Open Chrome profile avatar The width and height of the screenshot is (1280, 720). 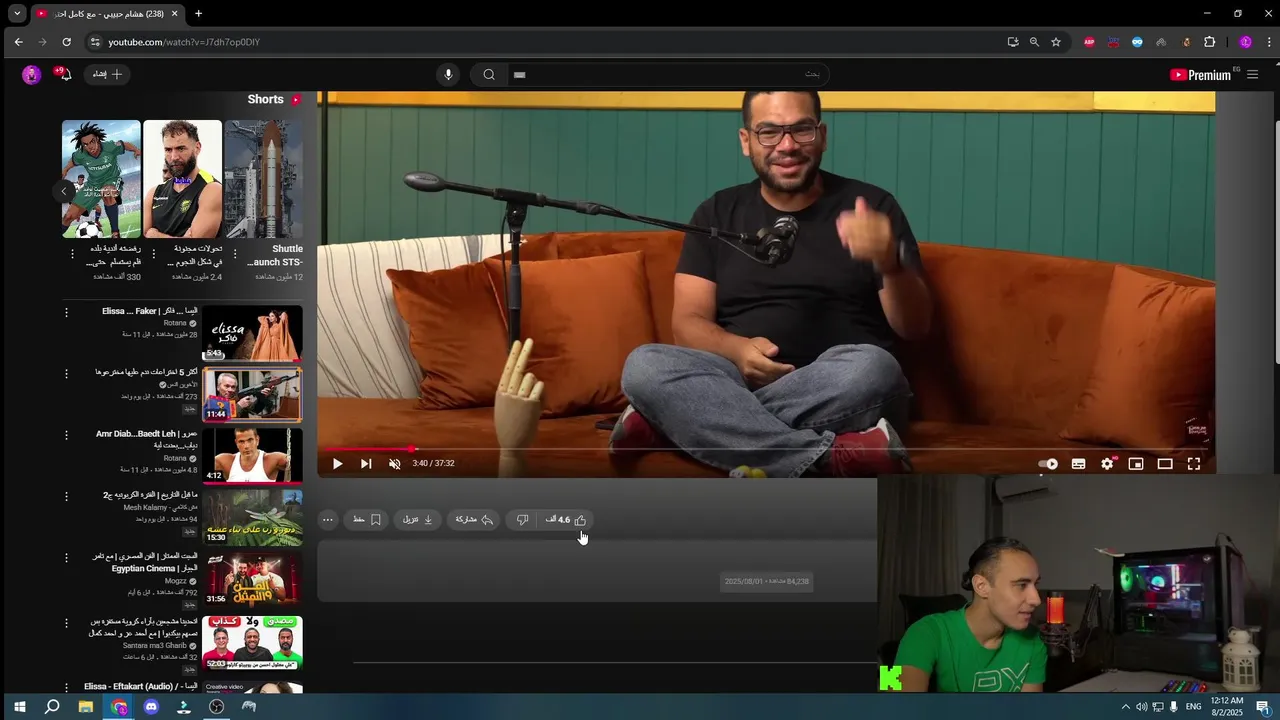(x=1245, y=42)
